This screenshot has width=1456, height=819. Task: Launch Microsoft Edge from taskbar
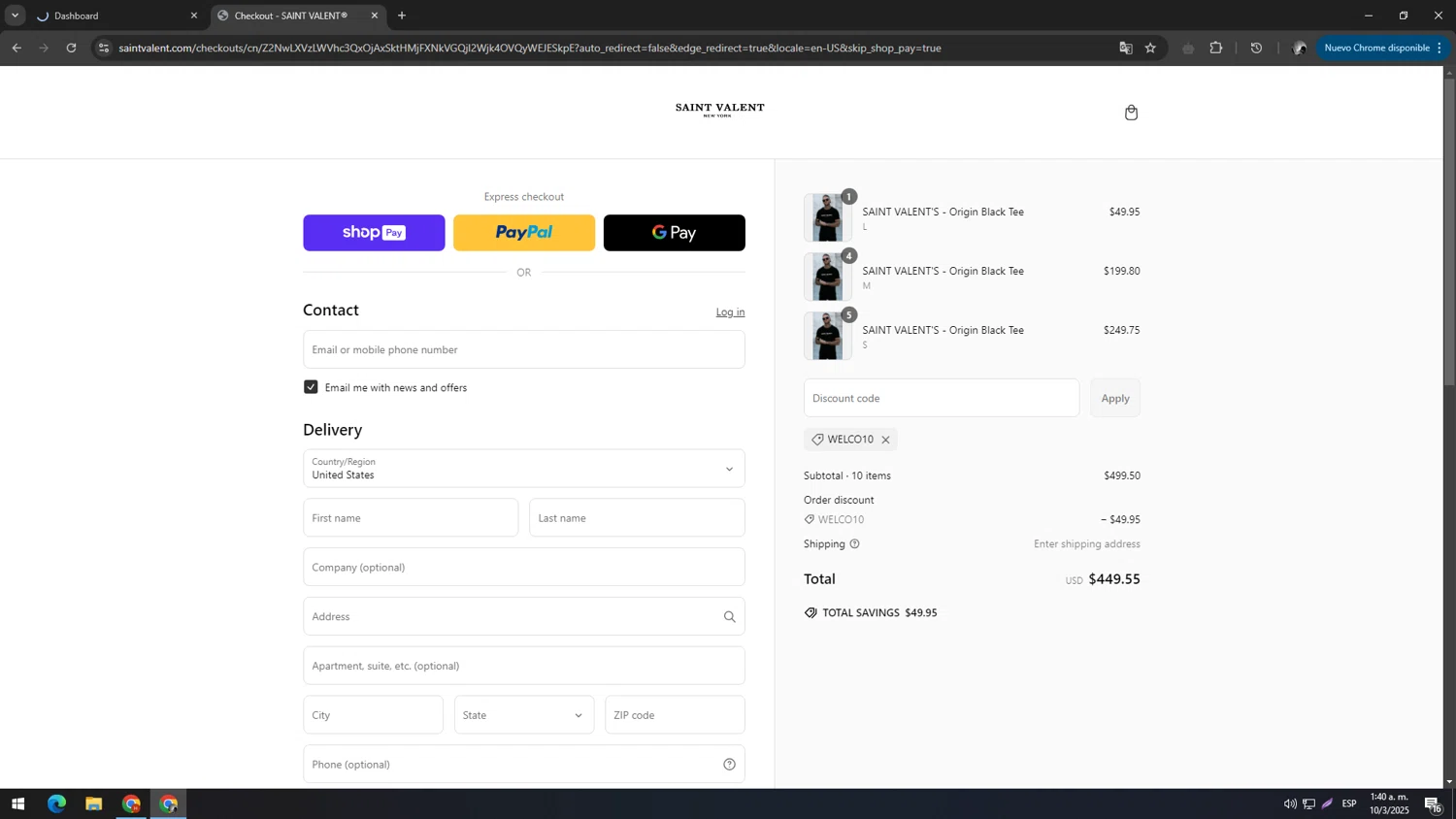[56, 803]
